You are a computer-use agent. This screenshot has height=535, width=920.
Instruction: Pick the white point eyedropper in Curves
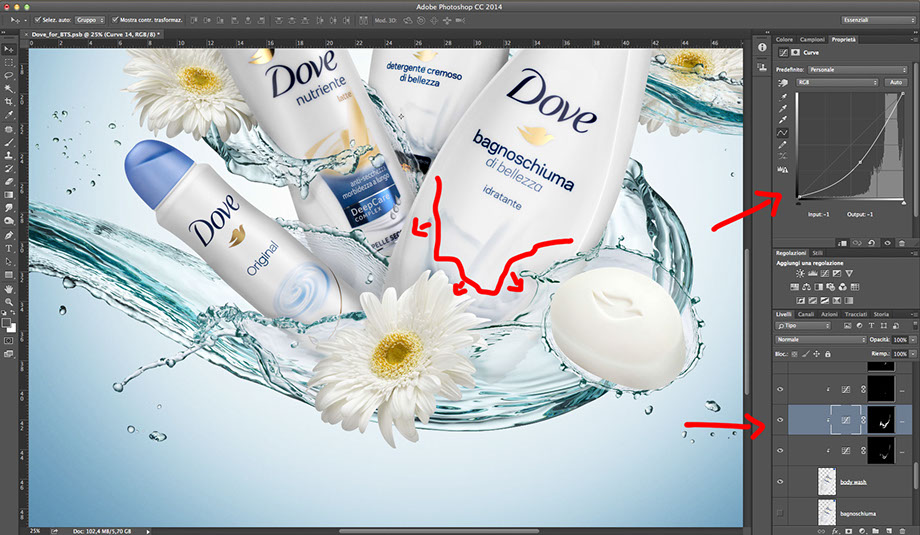[x=783, y=120]
